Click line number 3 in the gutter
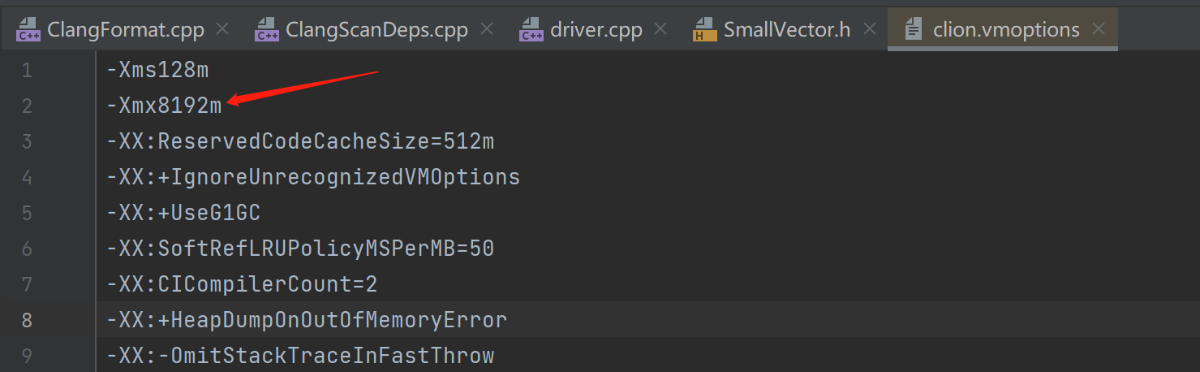 (26, 142)
